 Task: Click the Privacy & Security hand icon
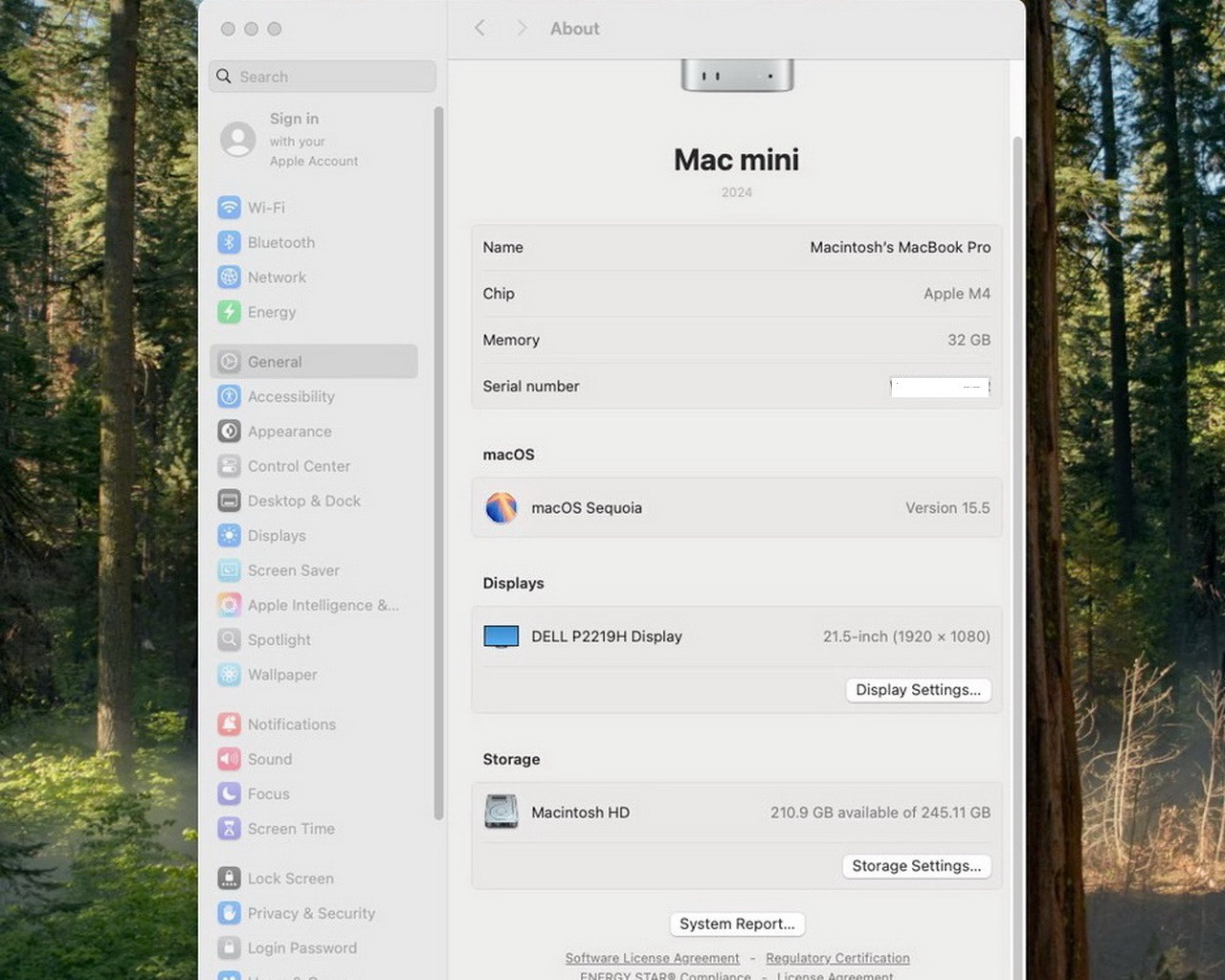click(229, 913)
